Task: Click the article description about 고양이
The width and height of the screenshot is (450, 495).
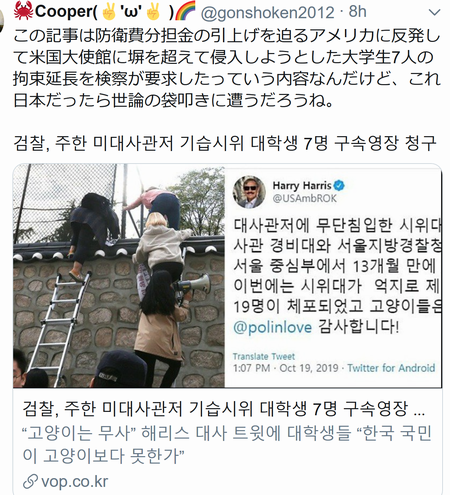Action: point(227,444)
